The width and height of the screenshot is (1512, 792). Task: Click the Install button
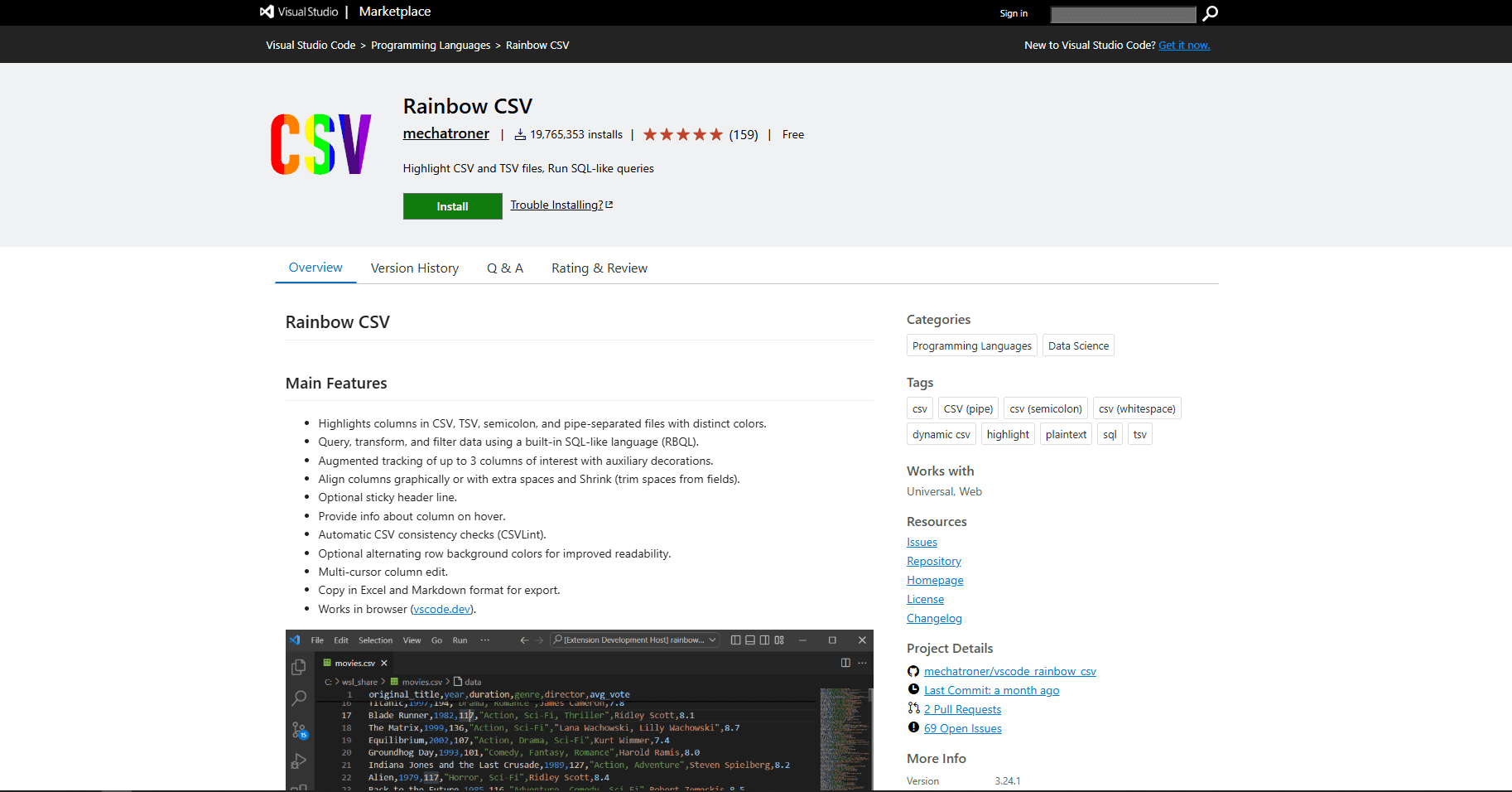pyautogui.click(x=452, y=205)
